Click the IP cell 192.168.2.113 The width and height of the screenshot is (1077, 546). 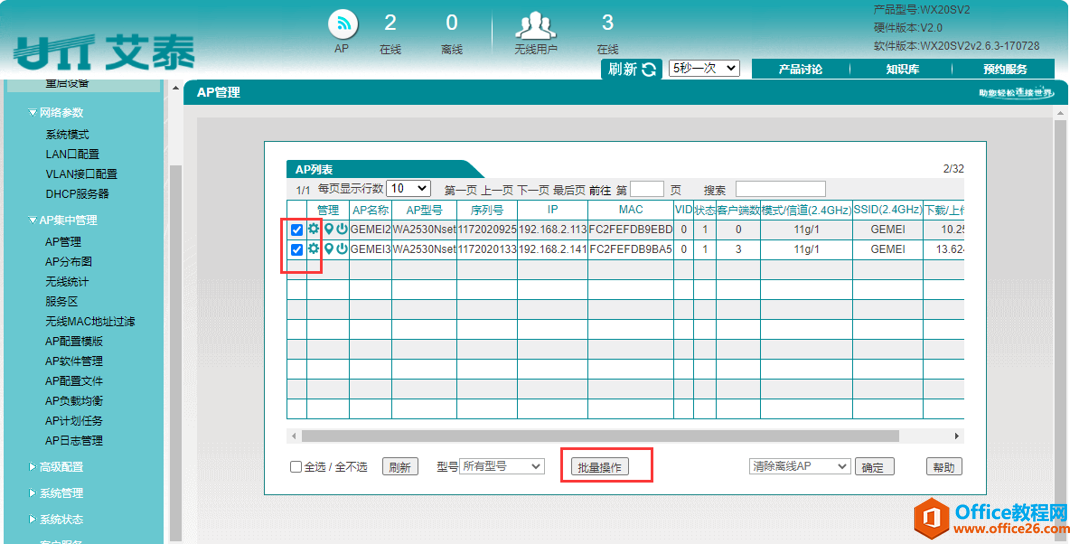point(552,229)
